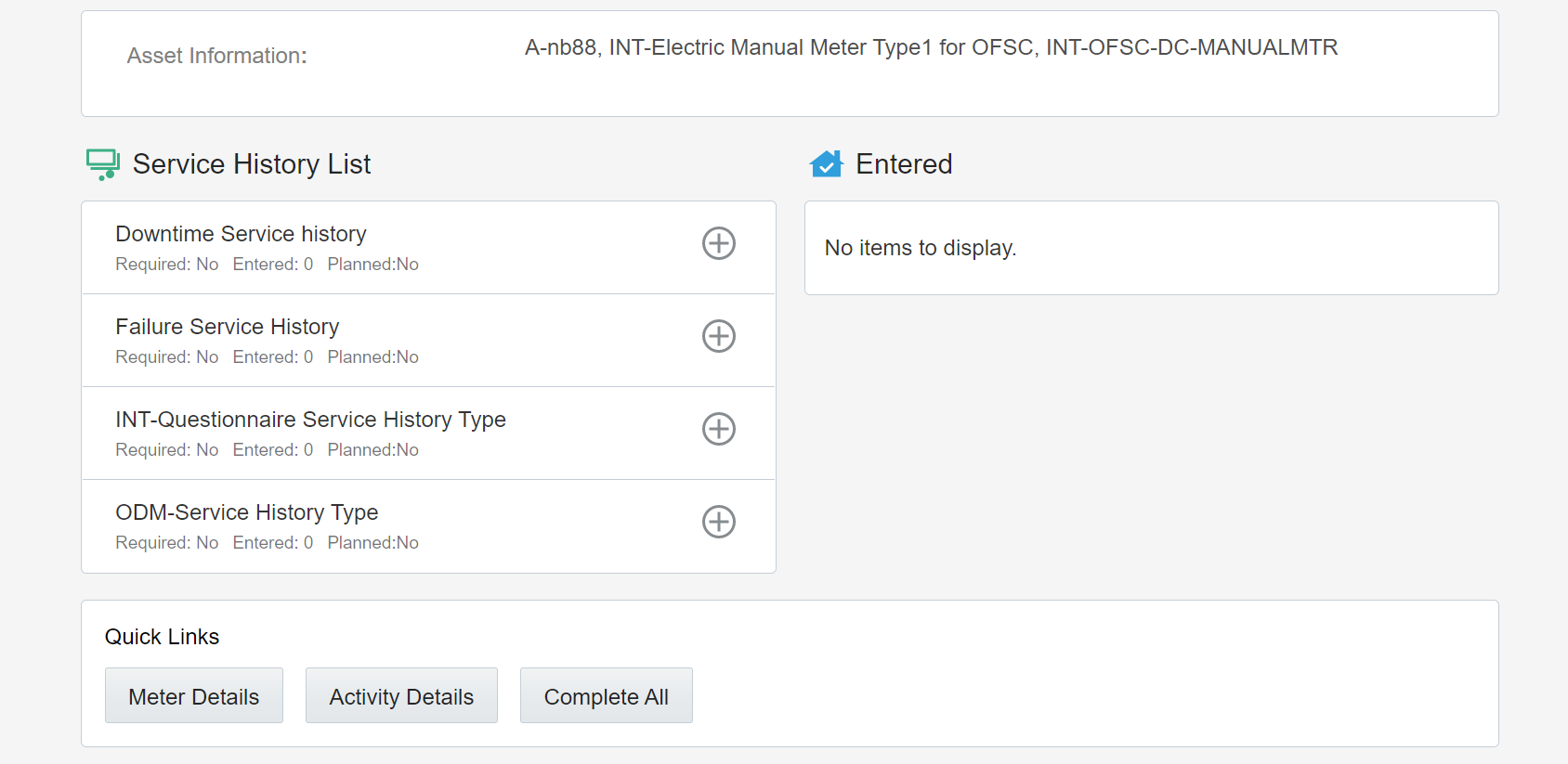Open Activity Details quick link

(401, 696)
